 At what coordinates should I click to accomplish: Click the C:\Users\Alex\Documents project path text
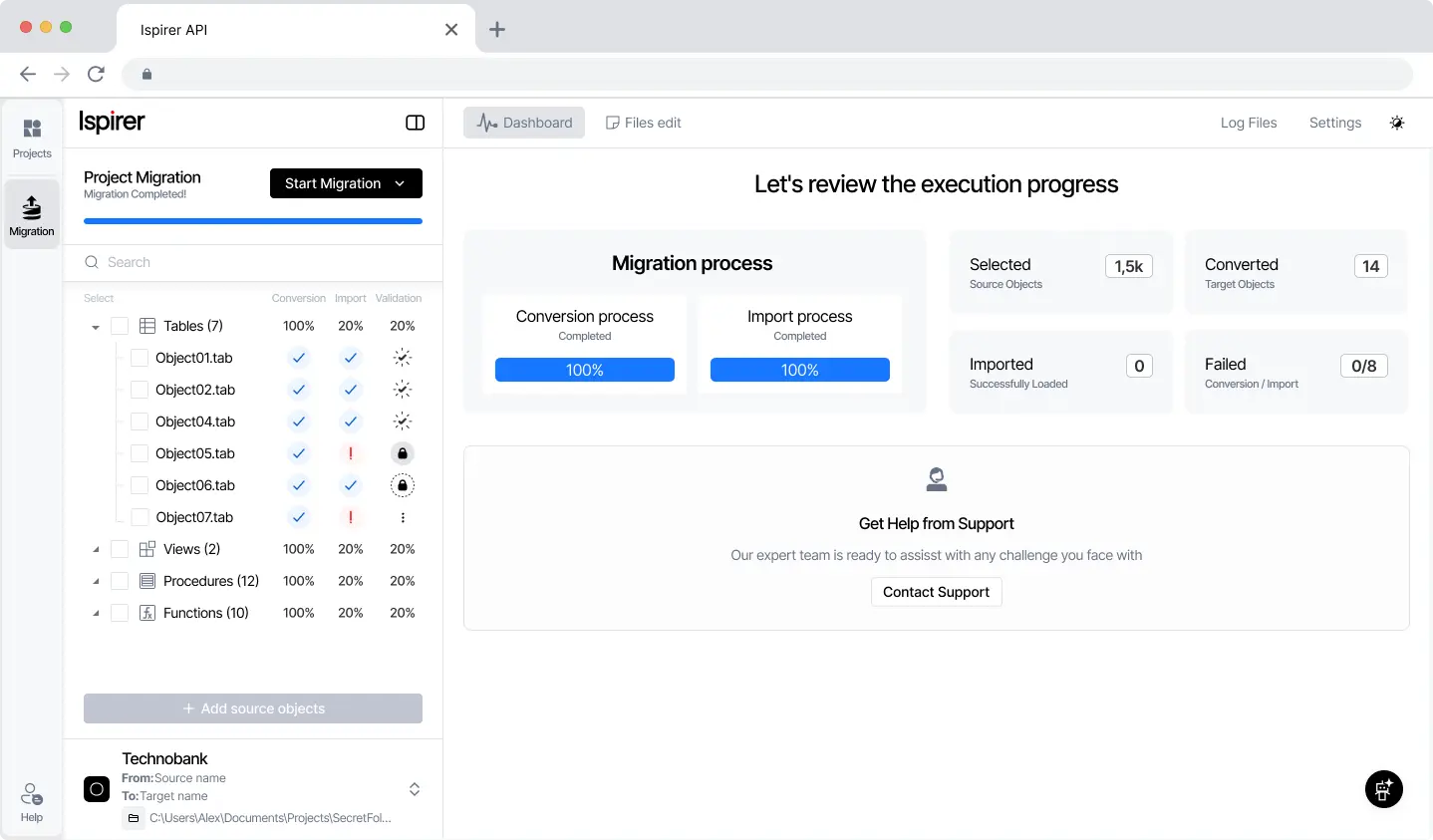(270, 818)
